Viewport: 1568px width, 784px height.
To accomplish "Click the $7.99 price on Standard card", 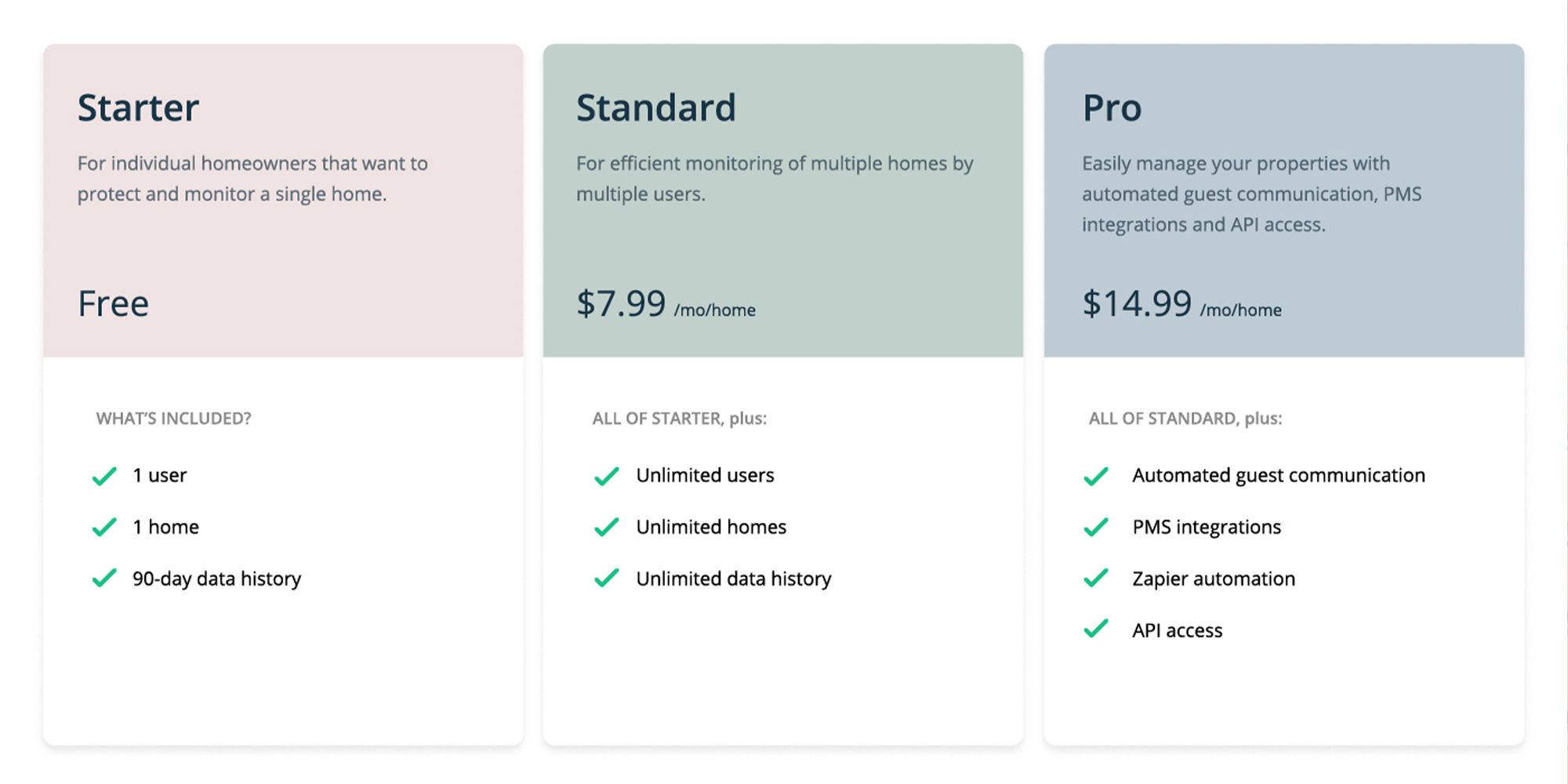I will 621,304.
